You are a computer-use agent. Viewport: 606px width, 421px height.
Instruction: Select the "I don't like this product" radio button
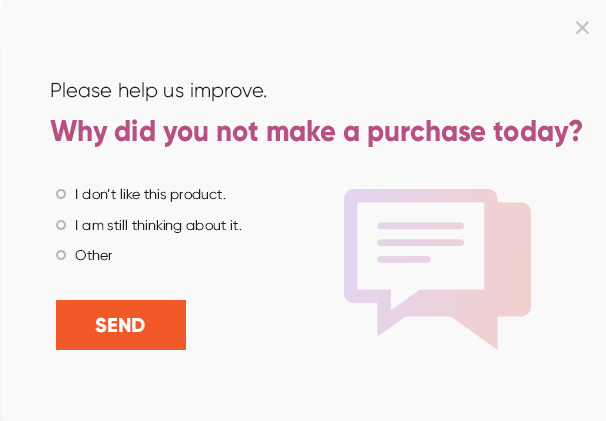[61, 194]
